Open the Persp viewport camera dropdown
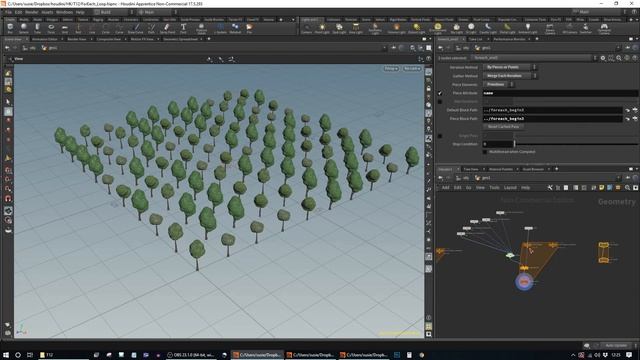 [x=391, y=69]
